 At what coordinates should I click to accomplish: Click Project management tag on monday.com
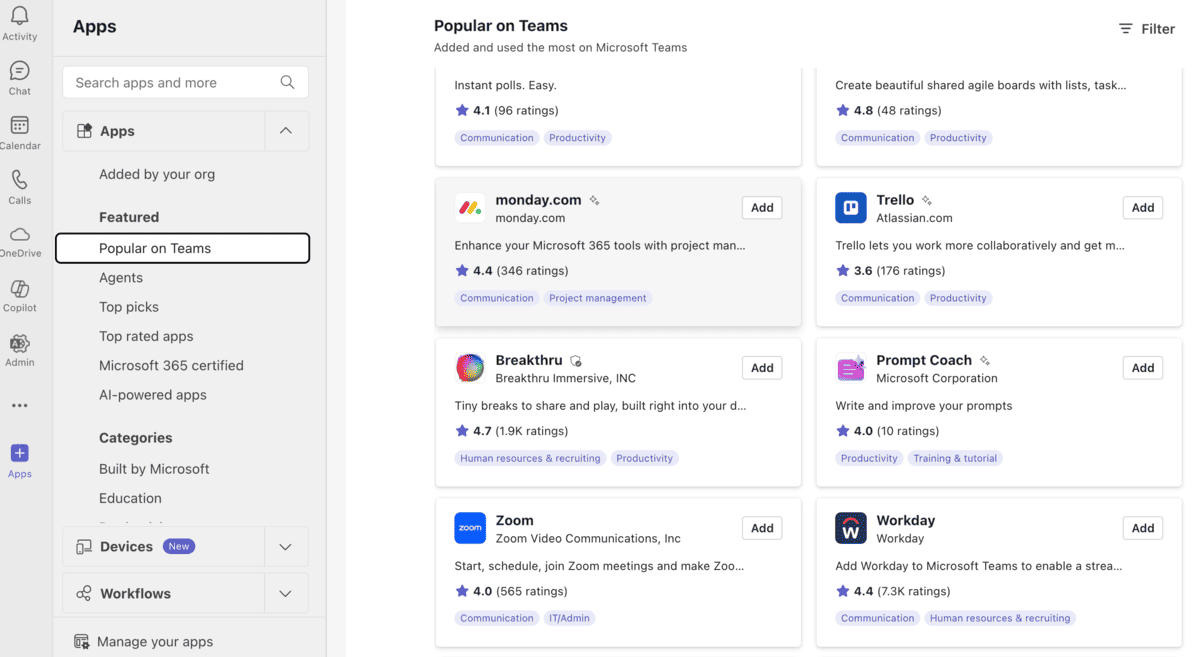[598, 298]
